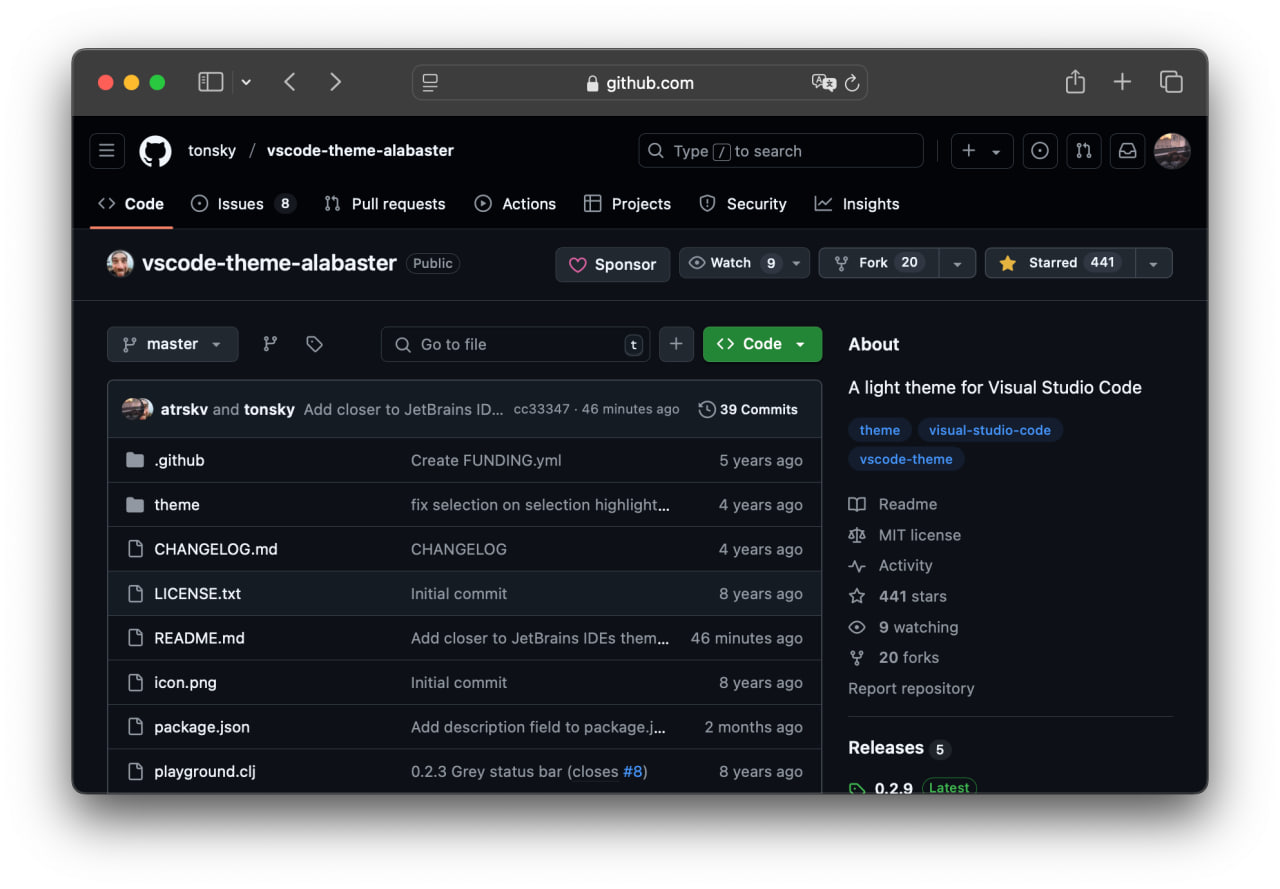Viewport: 1280px width, 889px height.
Task: Click the add file plus button
Action: tap(676, 344)
